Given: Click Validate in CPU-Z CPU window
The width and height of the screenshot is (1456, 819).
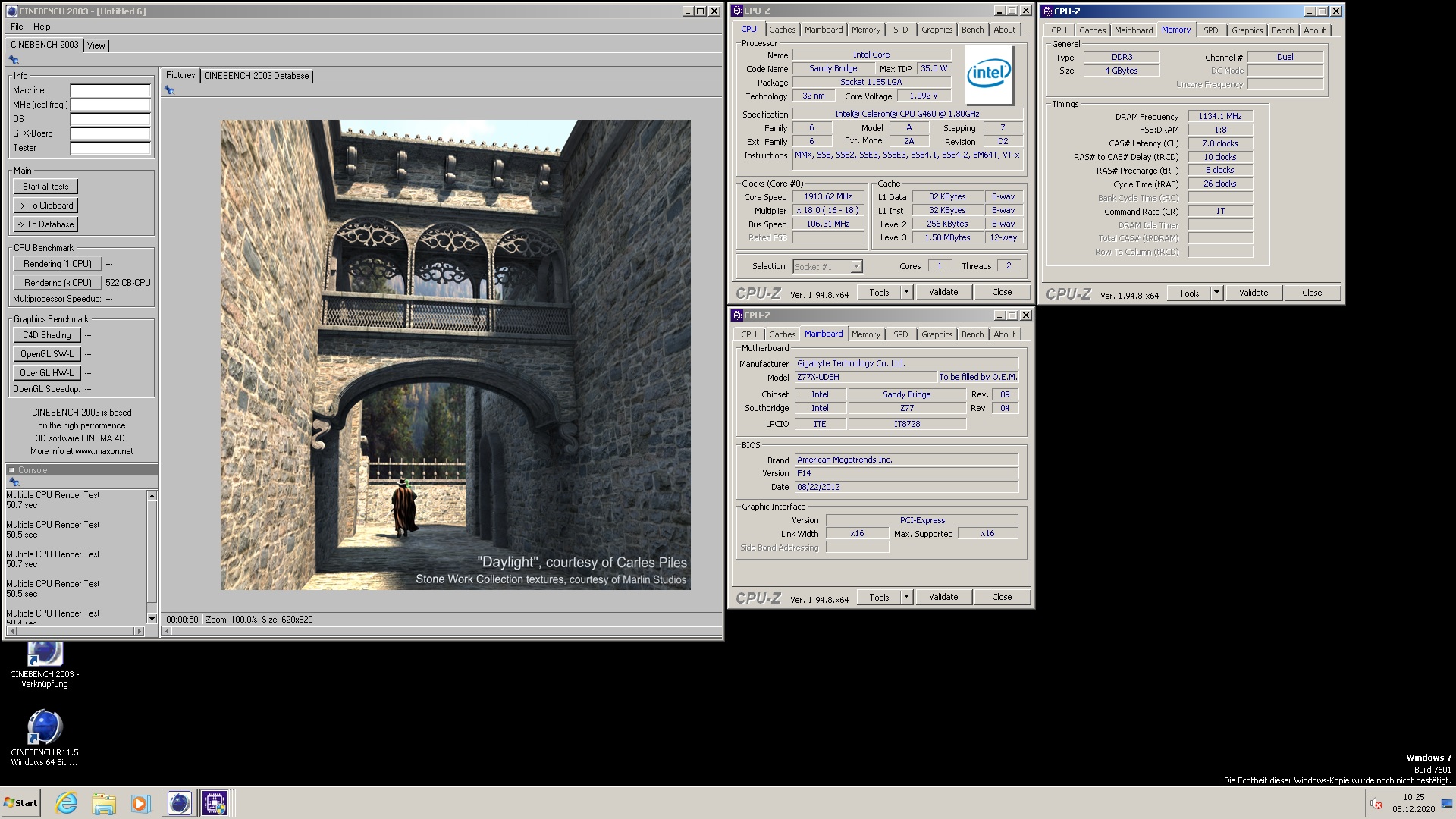Looking at the screenshot, I should pyautogui.click(x=943, y=292).
